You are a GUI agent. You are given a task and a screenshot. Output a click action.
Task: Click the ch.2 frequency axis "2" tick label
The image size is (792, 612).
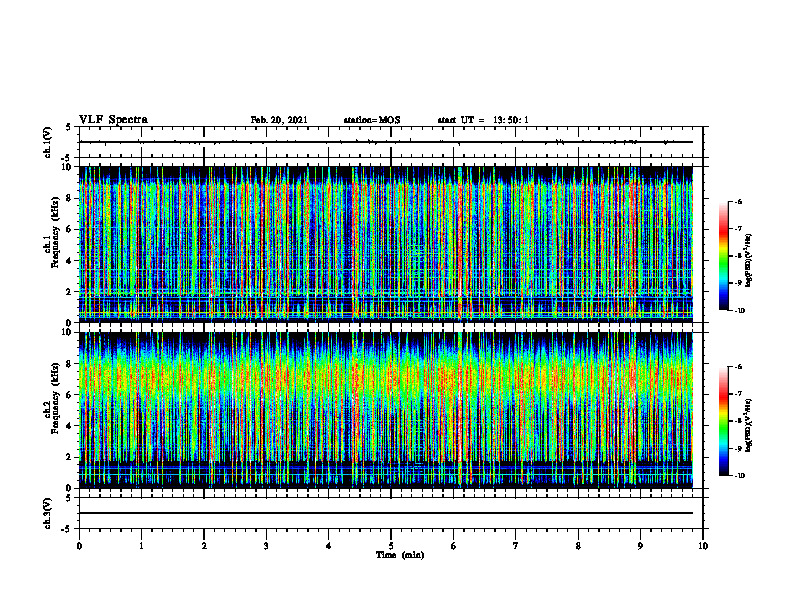coord(70,457)
